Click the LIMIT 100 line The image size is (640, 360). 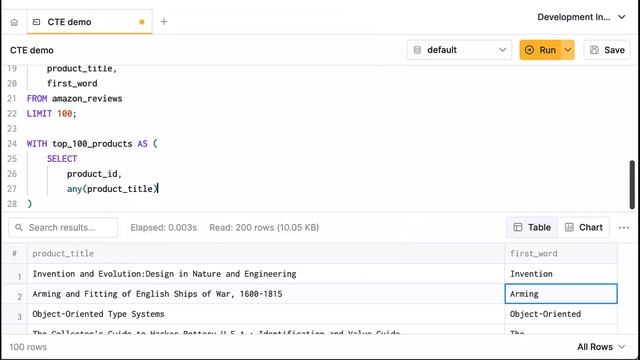tap(51, 113)
